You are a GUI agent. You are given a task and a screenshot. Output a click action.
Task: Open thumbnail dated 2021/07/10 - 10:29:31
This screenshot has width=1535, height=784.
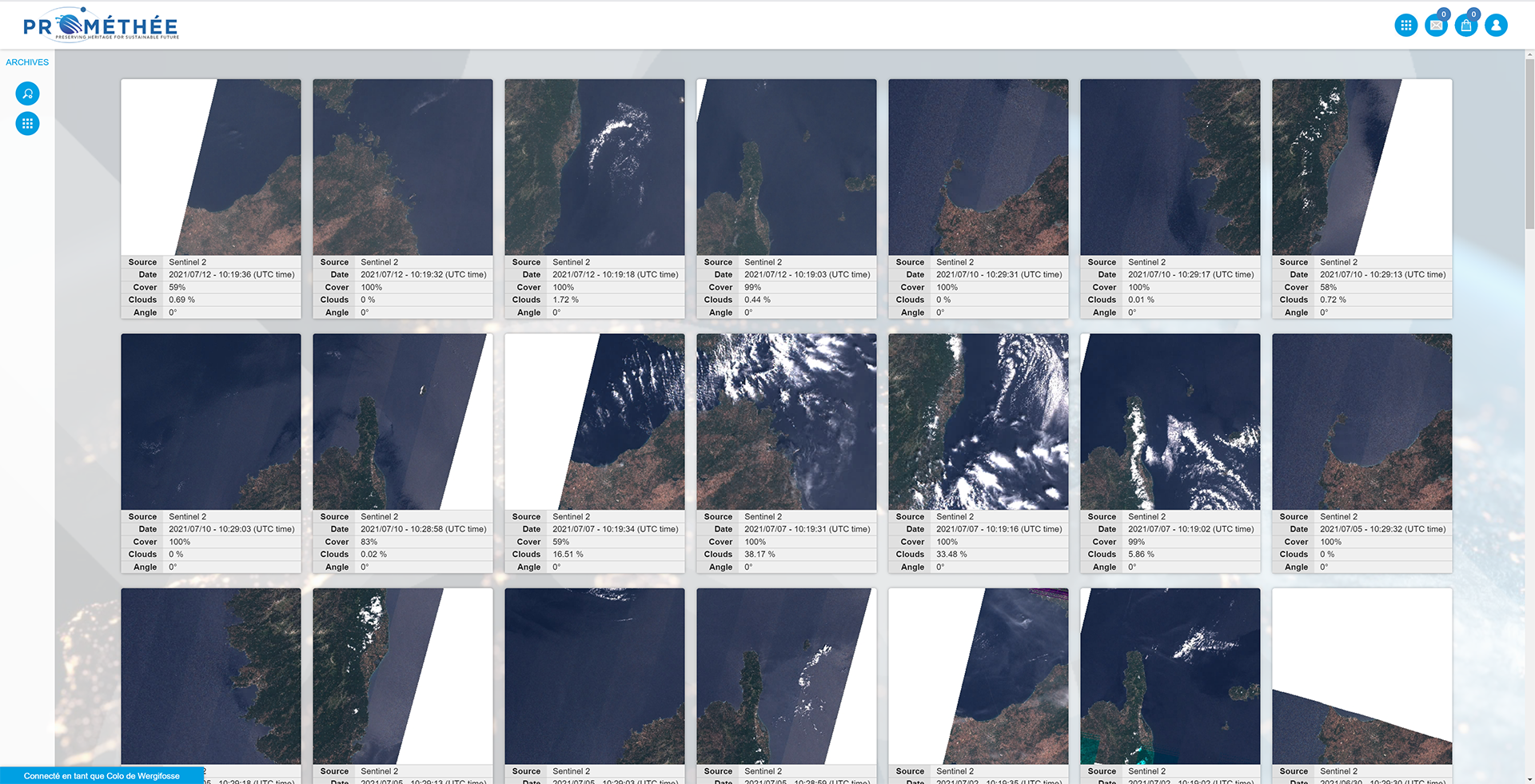[x=979, y=167]
